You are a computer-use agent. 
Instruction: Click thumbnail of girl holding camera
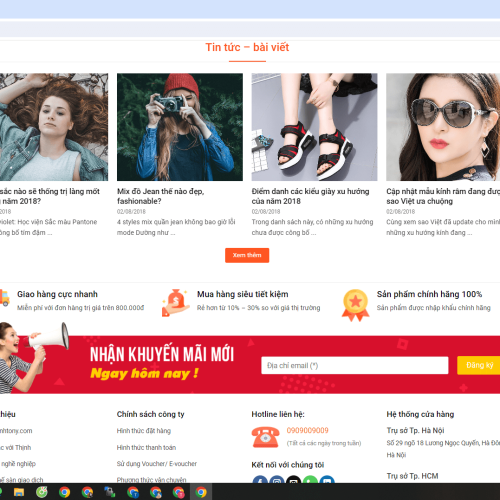(180, 127)
